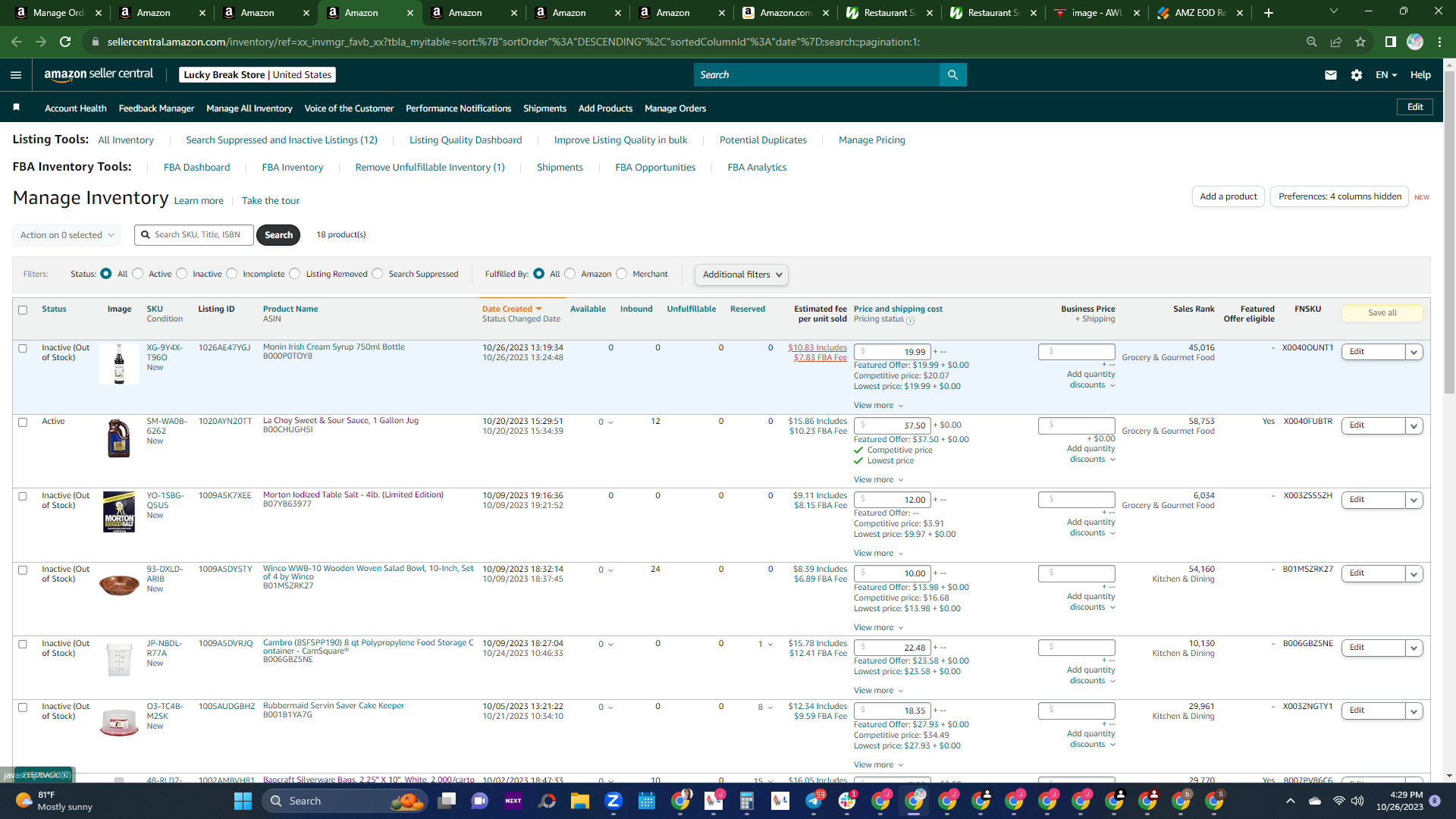Choose the Listing Removed status radio

tap(295, 274)
